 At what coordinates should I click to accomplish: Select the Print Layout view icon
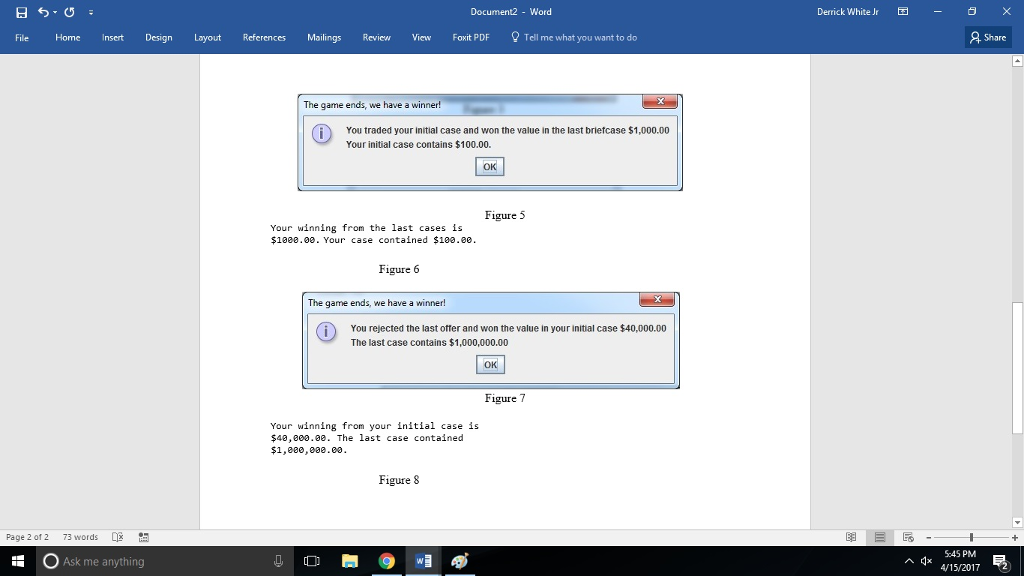tap(879, 537)
